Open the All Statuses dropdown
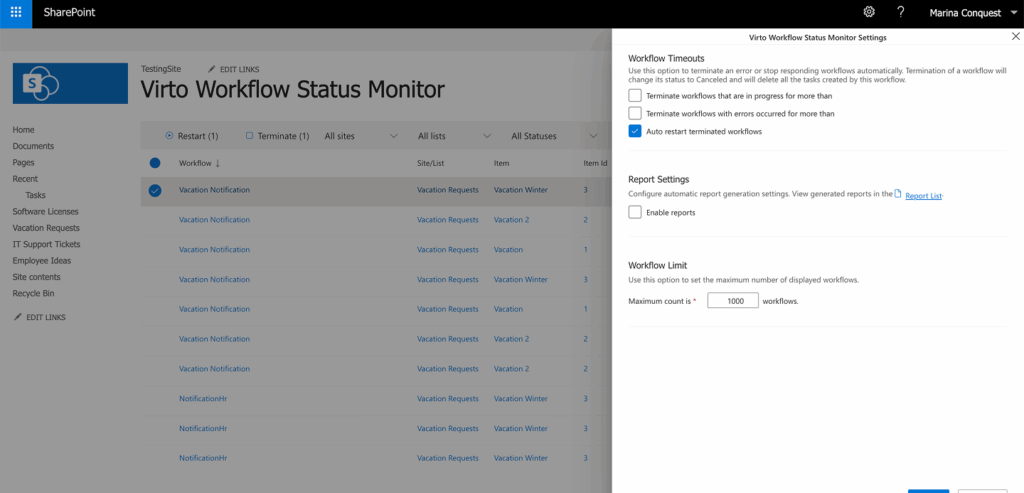 point(554,136)
